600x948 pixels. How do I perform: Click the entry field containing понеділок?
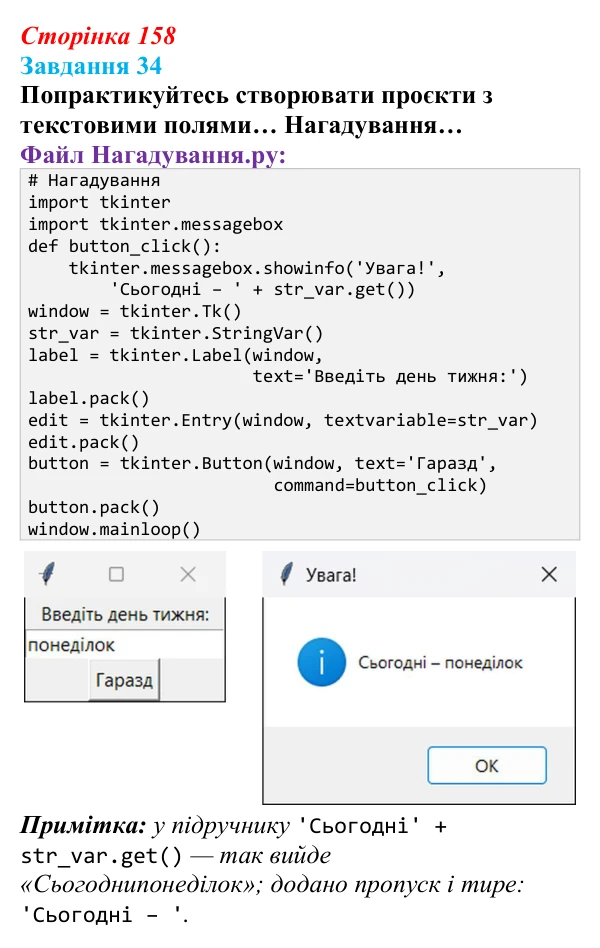pyautogui.click(x=125, y=645)
